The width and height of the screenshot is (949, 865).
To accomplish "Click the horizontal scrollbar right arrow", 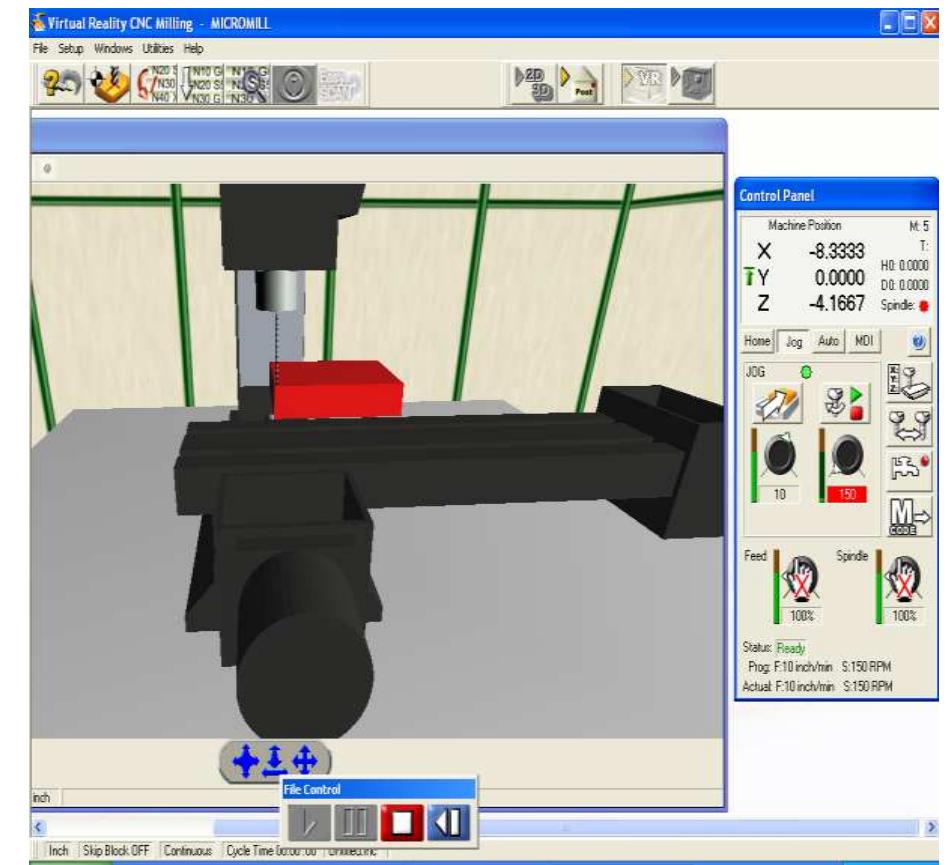I will point(931,827).
